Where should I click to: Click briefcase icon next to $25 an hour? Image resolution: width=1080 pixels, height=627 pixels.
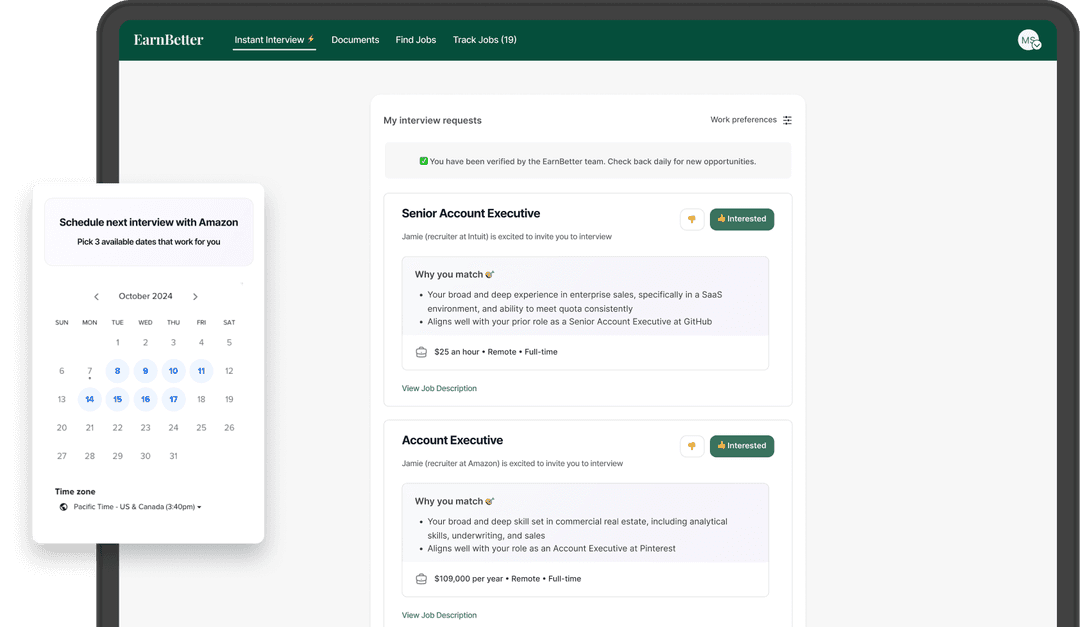click(x=421, y=352)
